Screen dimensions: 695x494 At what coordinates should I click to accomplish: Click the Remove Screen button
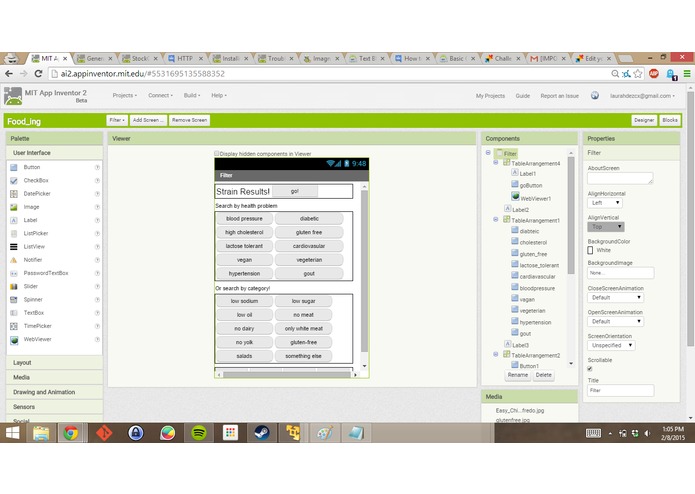point(189,120)
